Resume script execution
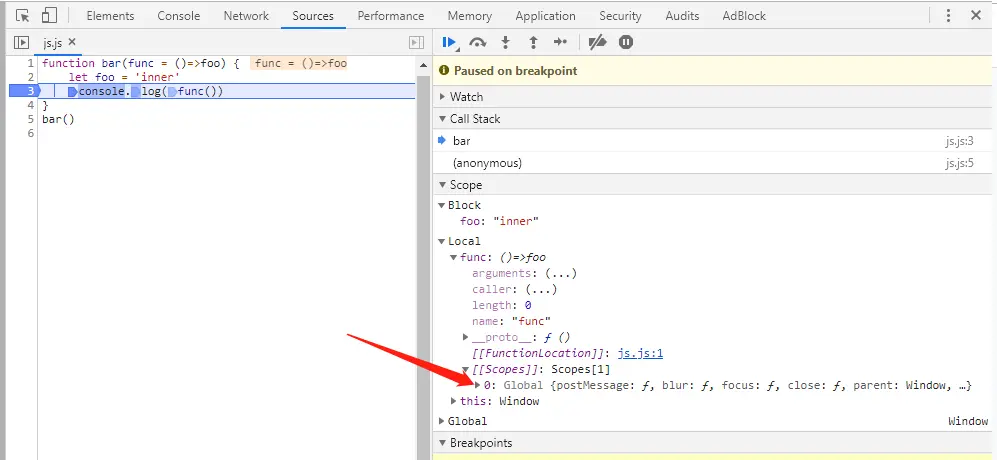The image size is (997, 460). pos(450,43)
